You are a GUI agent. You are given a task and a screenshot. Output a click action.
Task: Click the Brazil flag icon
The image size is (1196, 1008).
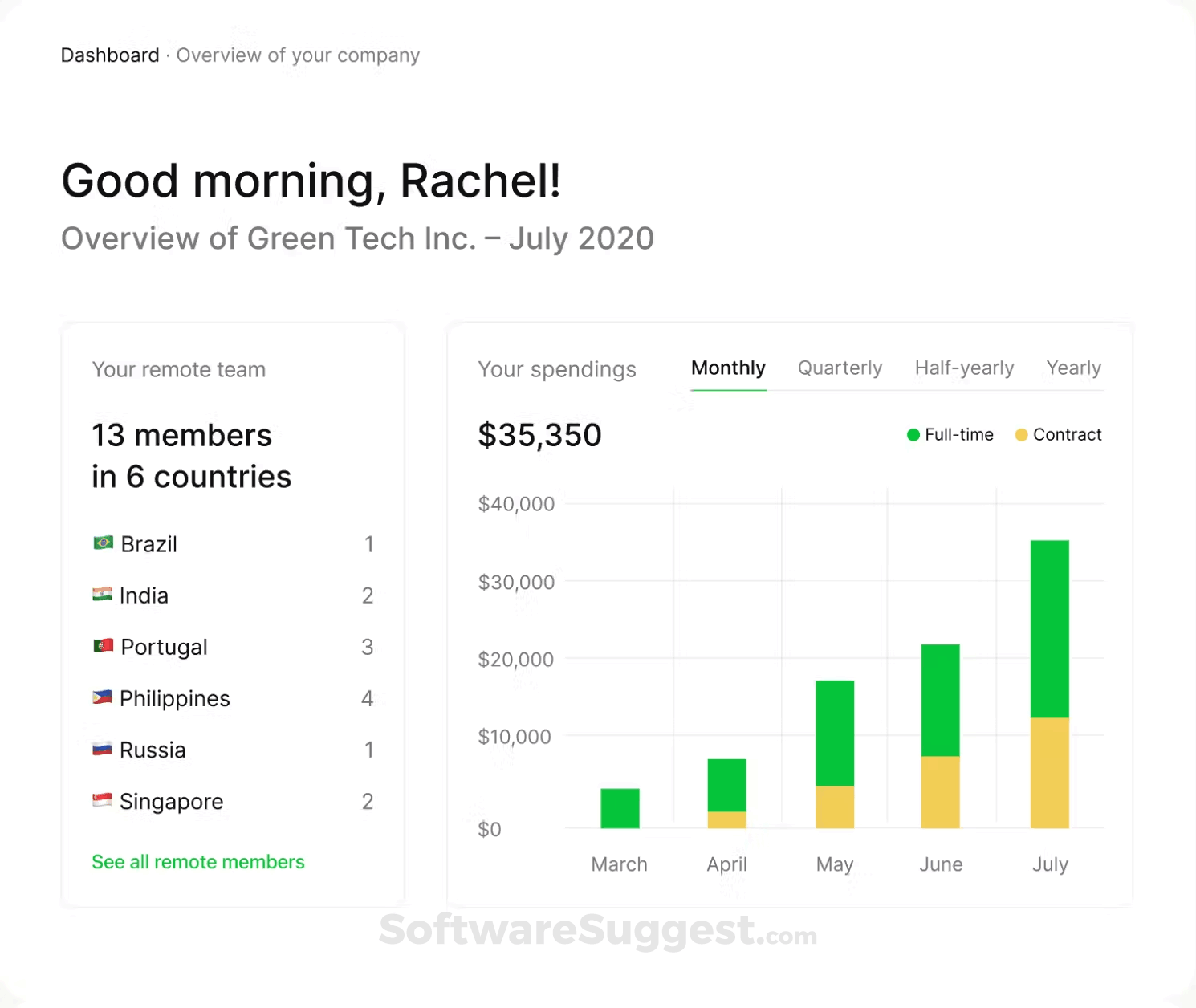[104, 543]
